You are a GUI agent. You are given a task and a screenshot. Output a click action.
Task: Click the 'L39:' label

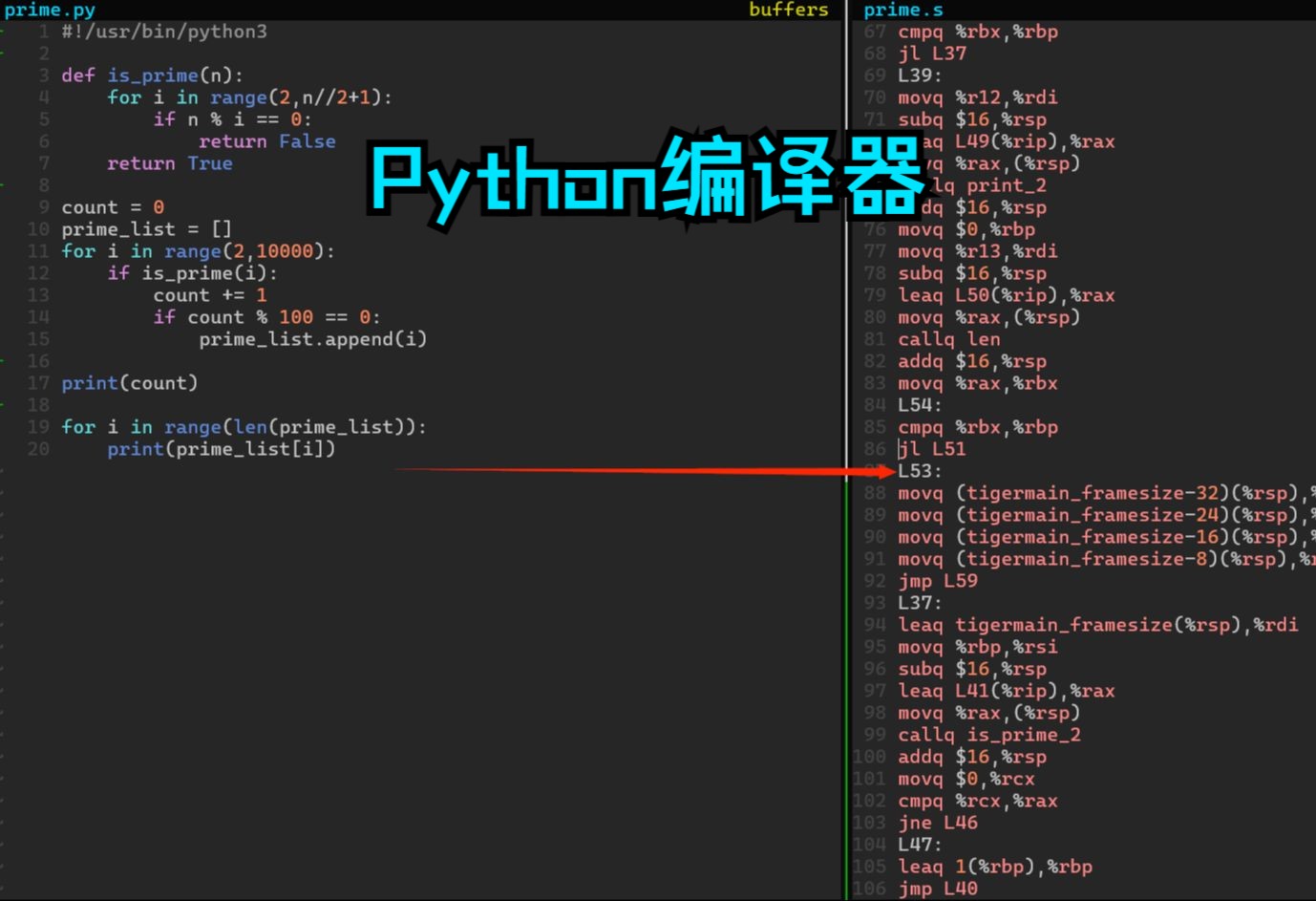(920, 75)
